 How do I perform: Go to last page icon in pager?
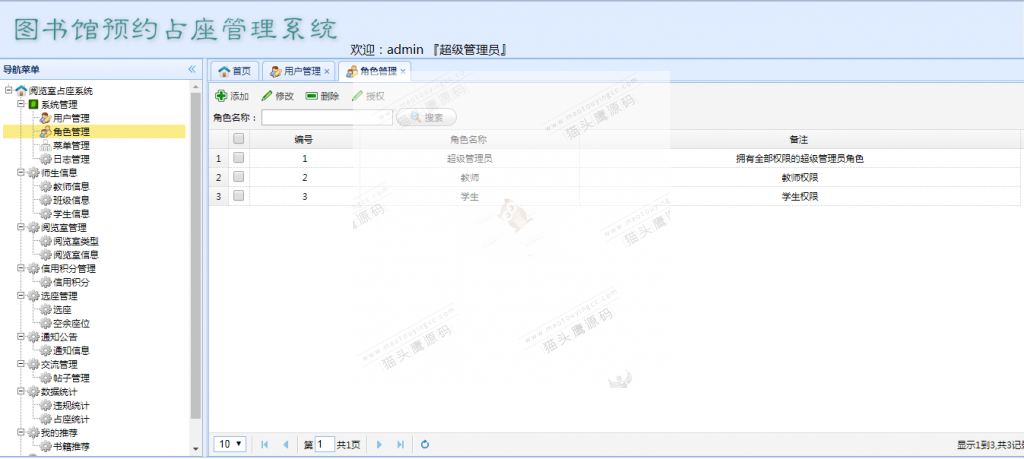pyautogui.click(x=400, y=445)
